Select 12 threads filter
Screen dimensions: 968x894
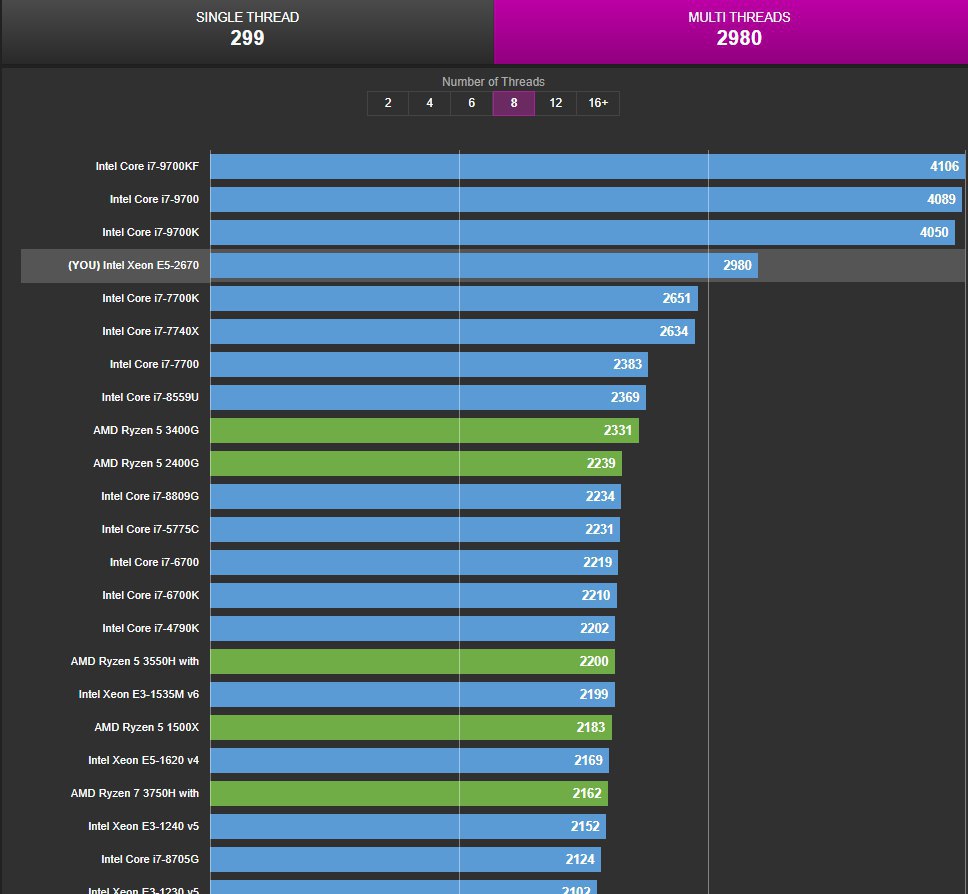pyautogui.click(x=556, y=103)
